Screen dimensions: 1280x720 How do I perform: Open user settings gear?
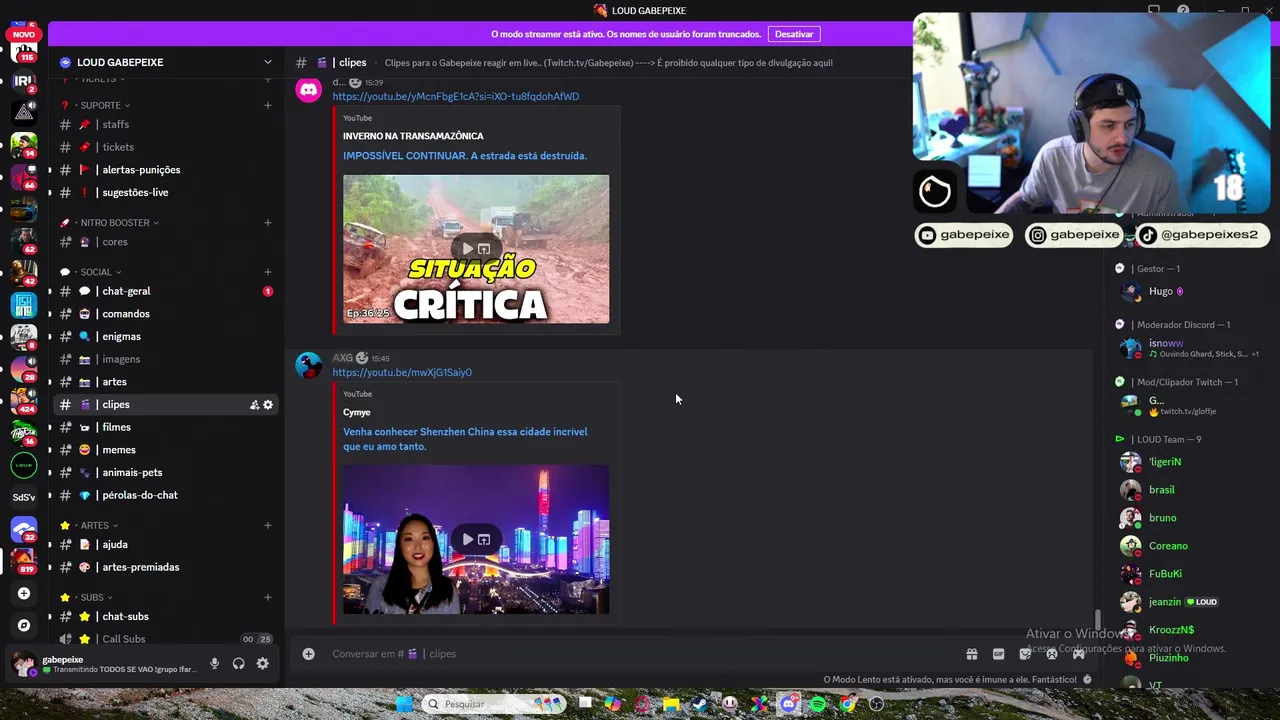click(262, 664)
